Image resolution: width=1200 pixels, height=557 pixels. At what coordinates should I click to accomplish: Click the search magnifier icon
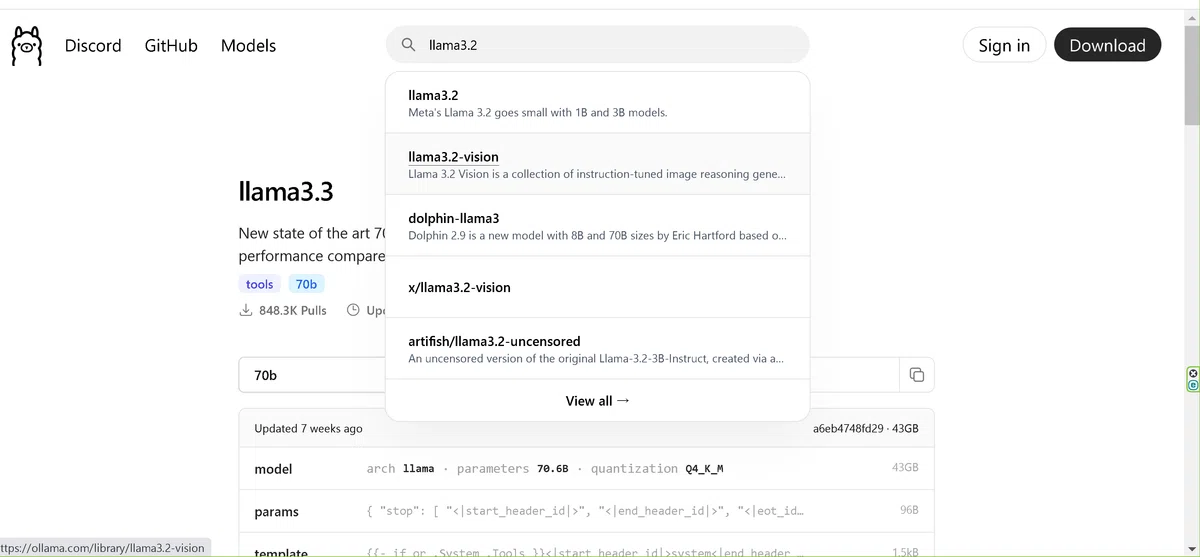[x=408, y=45]
